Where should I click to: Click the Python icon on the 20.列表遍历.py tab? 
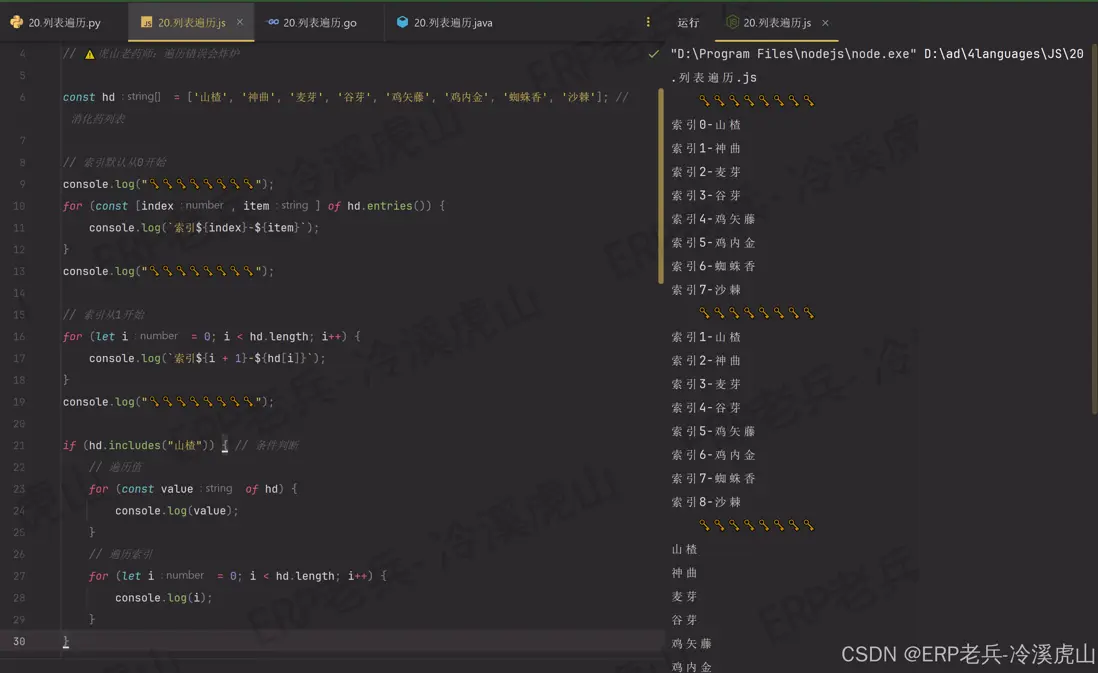coord(18,21)
